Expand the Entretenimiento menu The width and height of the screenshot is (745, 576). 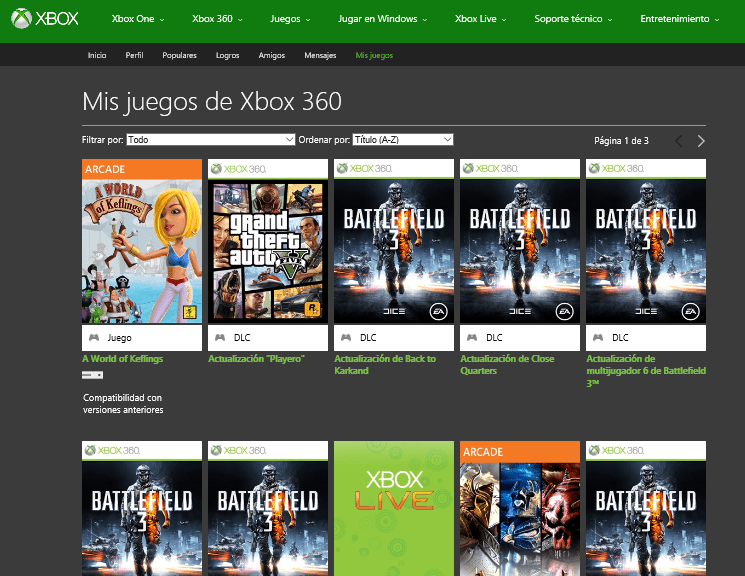679,19
